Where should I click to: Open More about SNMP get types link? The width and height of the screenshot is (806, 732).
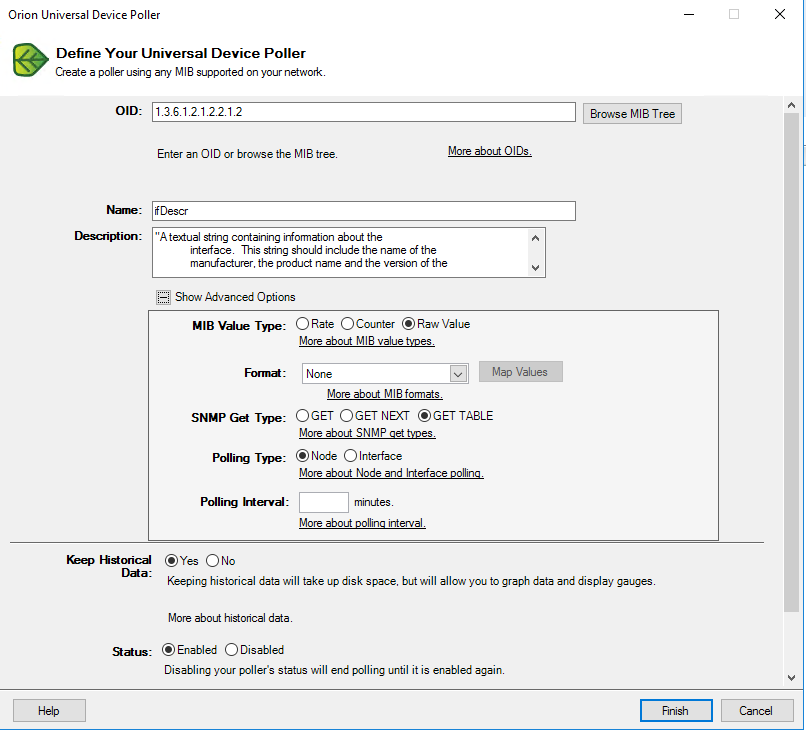click(x=367, y=433)
